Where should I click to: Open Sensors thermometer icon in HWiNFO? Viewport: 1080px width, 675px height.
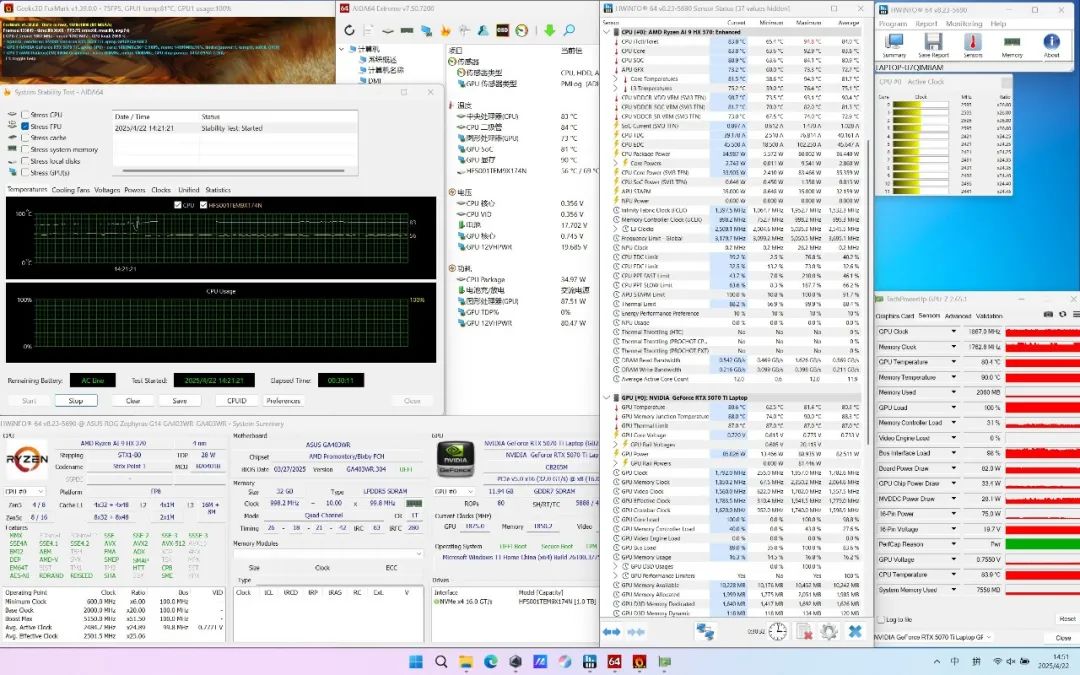tap(973, 45)
